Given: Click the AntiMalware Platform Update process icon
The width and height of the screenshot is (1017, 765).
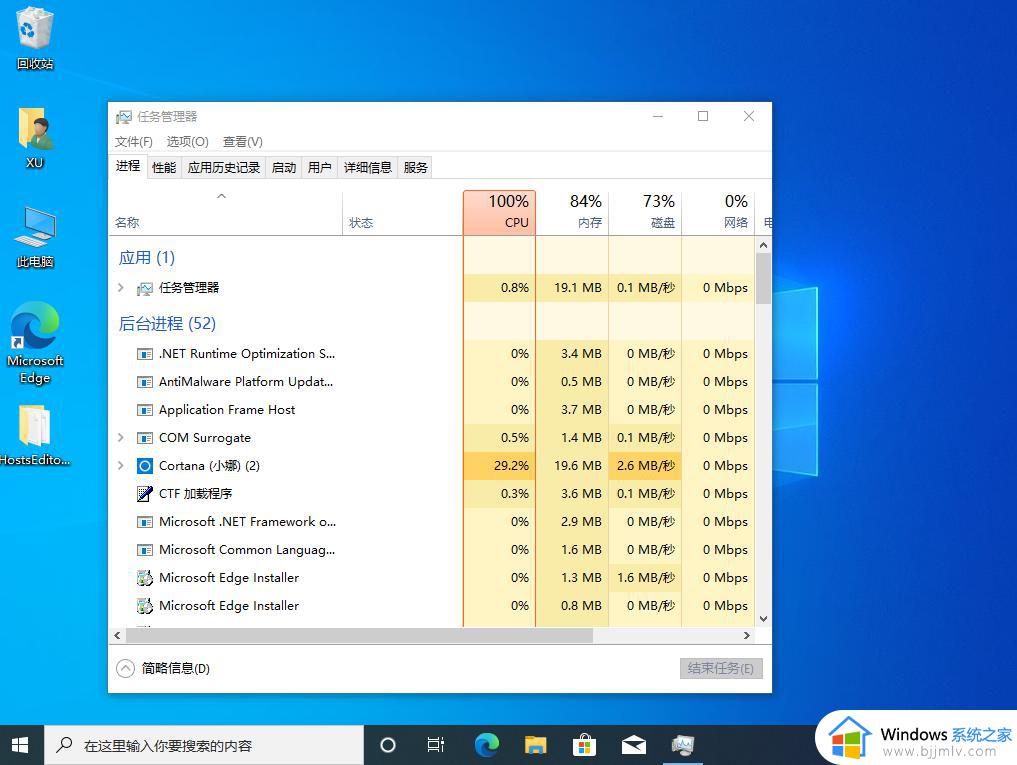Looking at the screenshot, I should (x=145, y=382).
